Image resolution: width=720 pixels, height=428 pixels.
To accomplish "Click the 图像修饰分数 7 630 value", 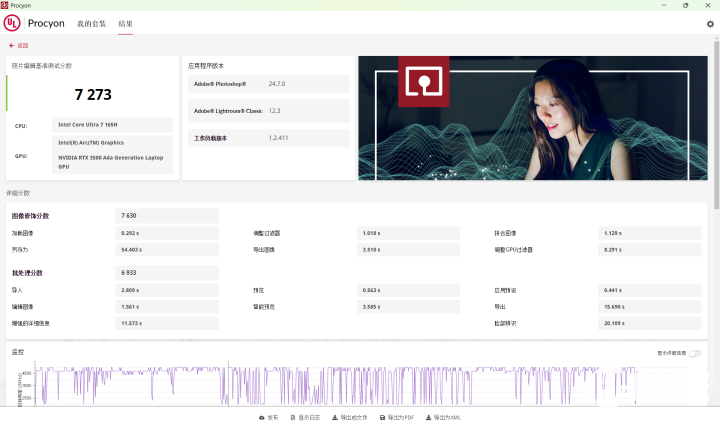I will pyautogui.click(x=166, y=215).
